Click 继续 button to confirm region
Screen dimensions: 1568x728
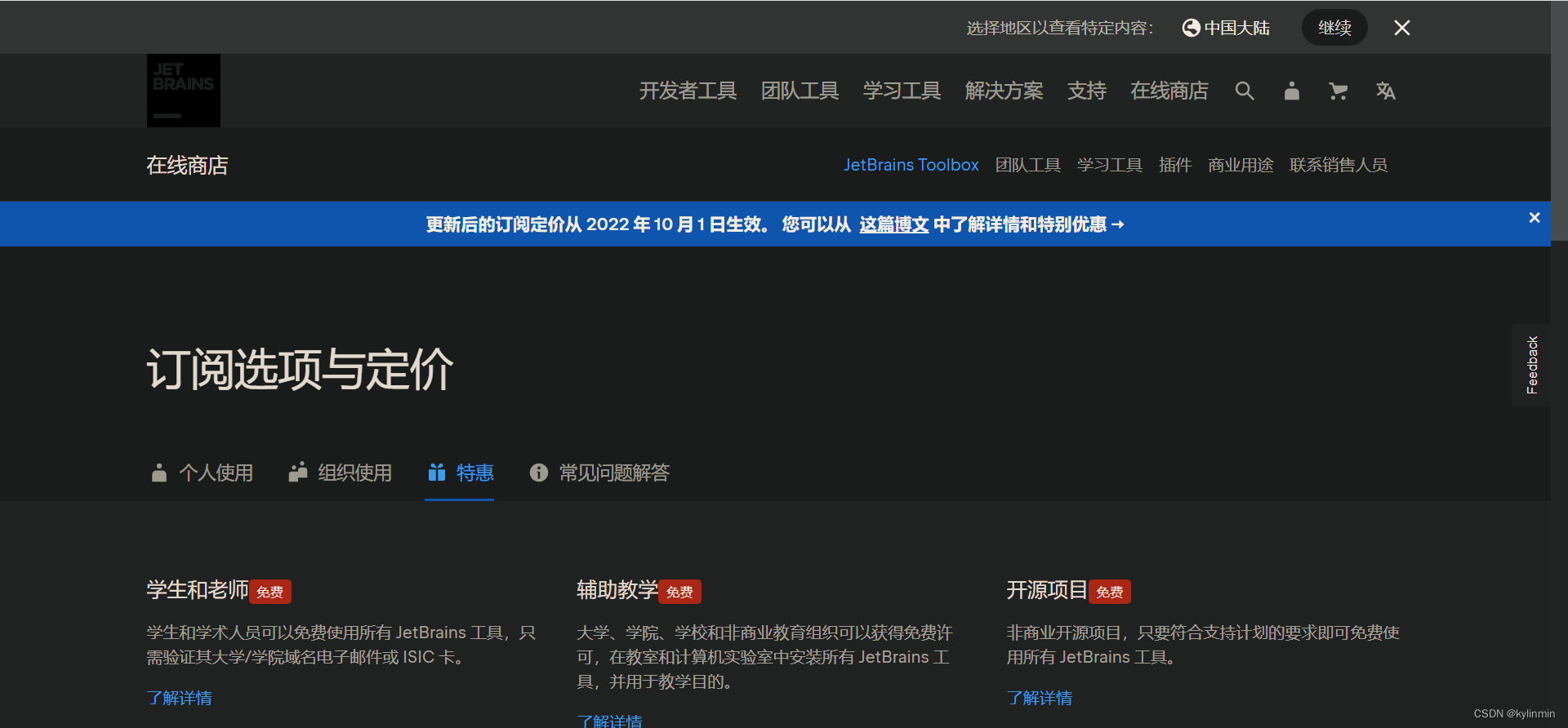(1334, 28)
